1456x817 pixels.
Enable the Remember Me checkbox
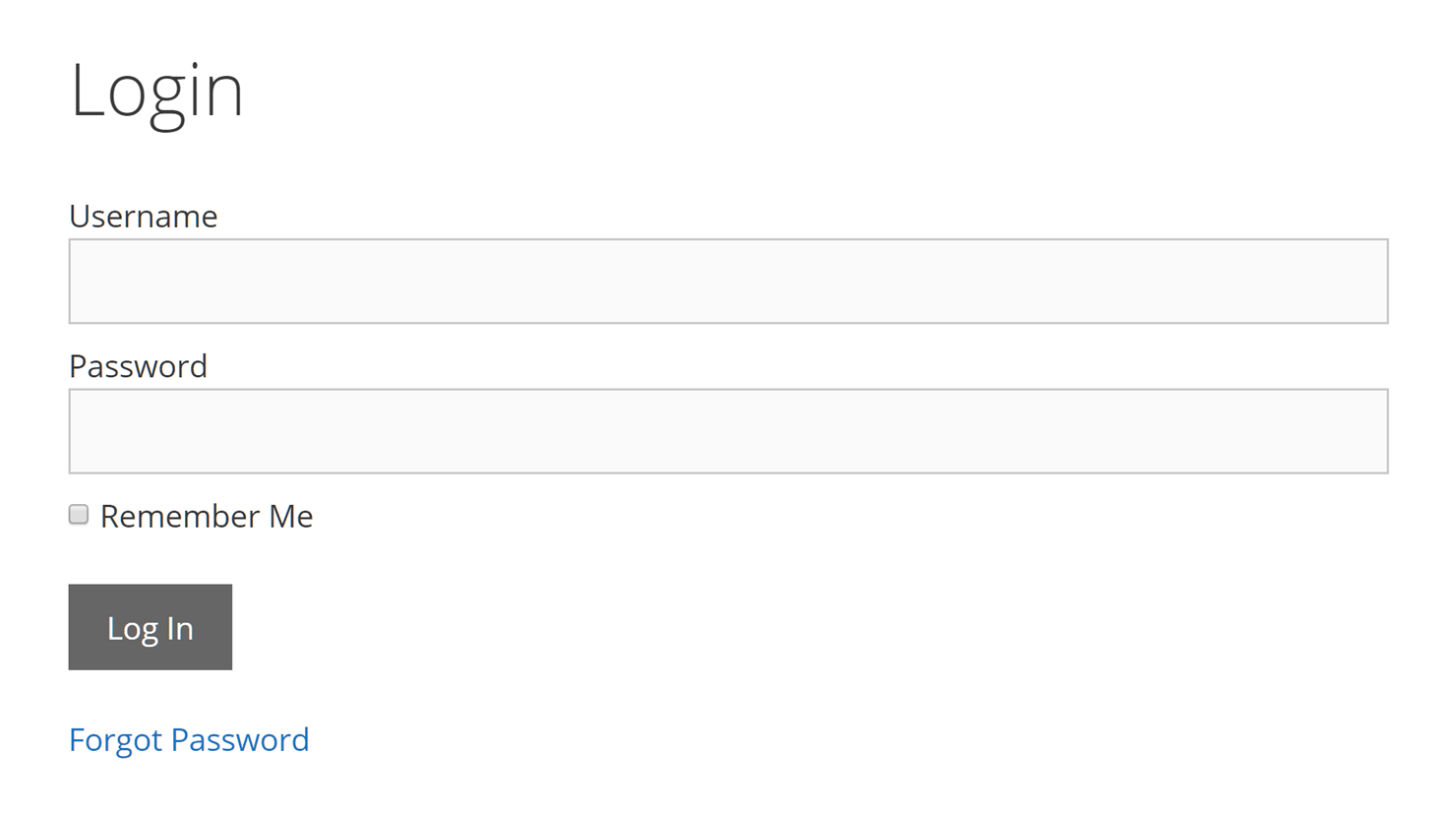tap(79, 515)
